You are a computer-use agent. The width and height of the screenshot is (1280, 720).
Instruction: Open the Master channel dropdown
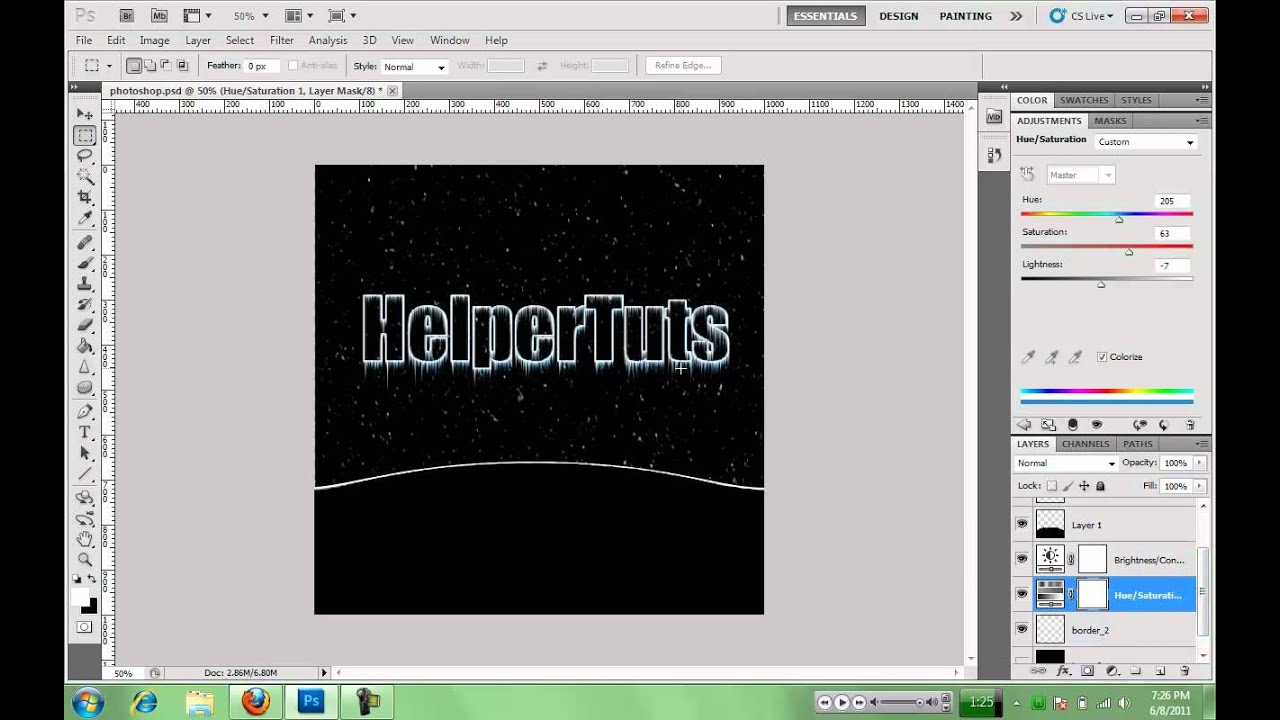pyautogui.click(x=1080, y=175)
